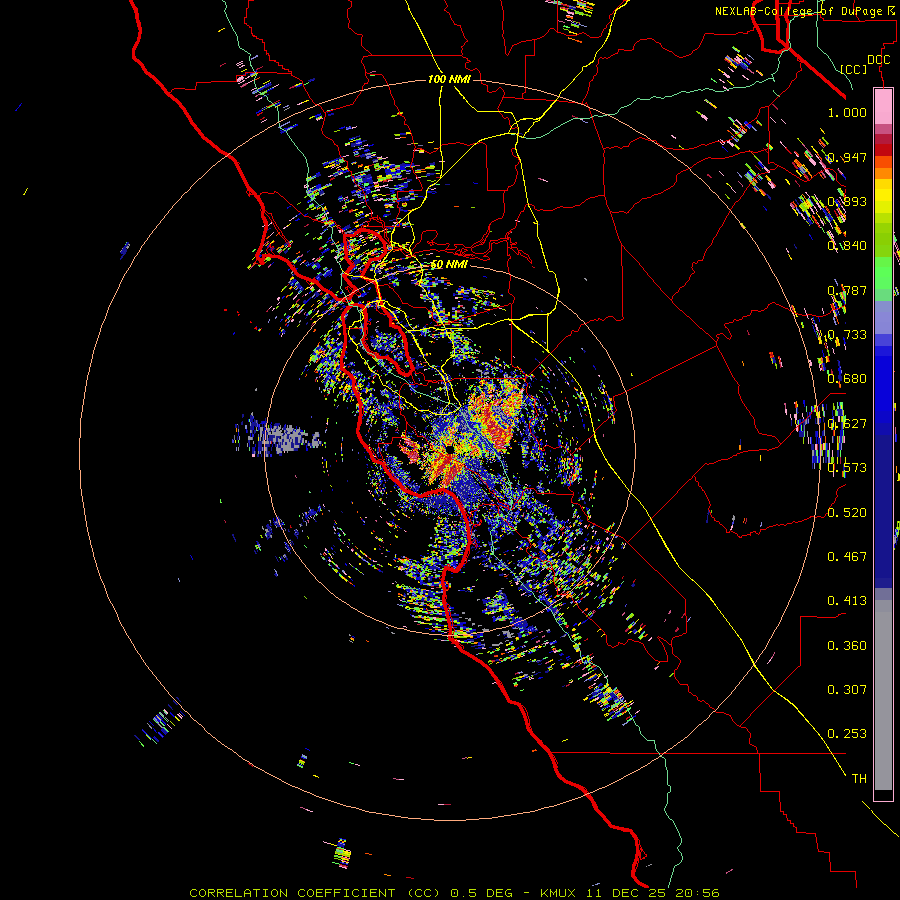Select the 0.360 scale value

coord(847,646)
